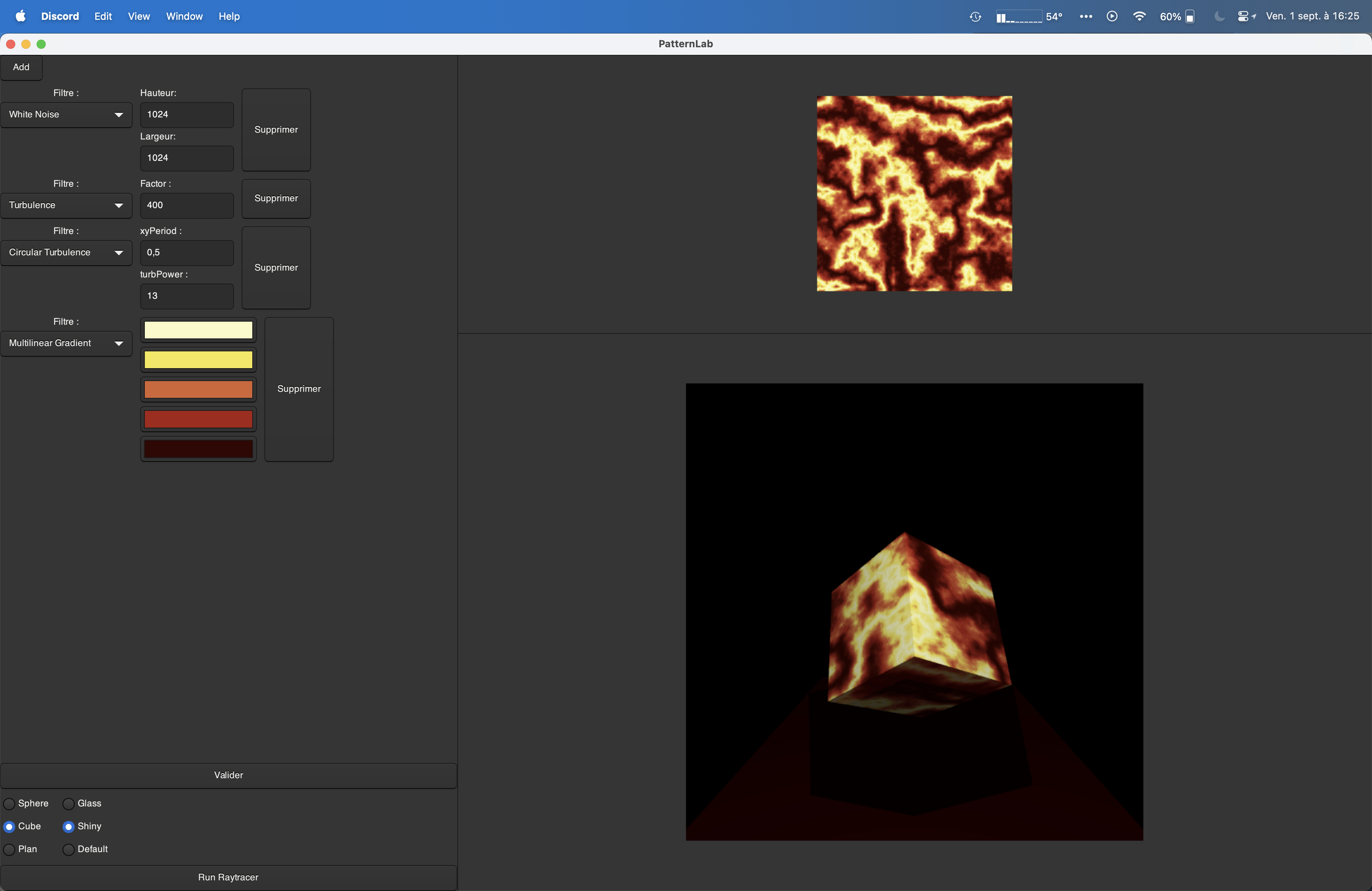The height and width of the screenshot is (891, 1372).
Task: Click the battery status icon
Action: click(1189, 16)
